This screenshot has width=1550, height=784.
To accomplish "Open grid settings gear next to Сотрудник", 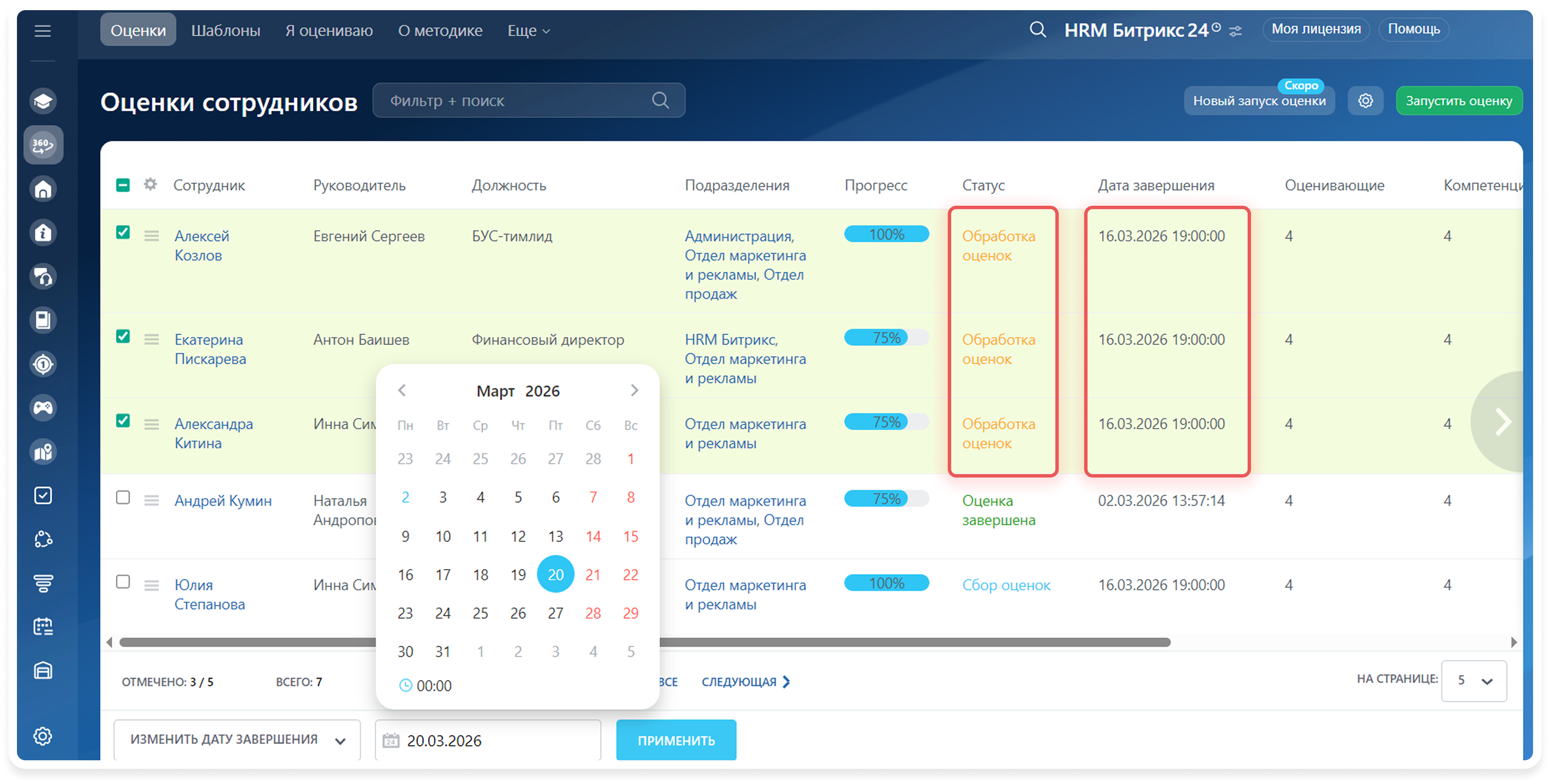I will pyautogui.click(x=150, y=184).
